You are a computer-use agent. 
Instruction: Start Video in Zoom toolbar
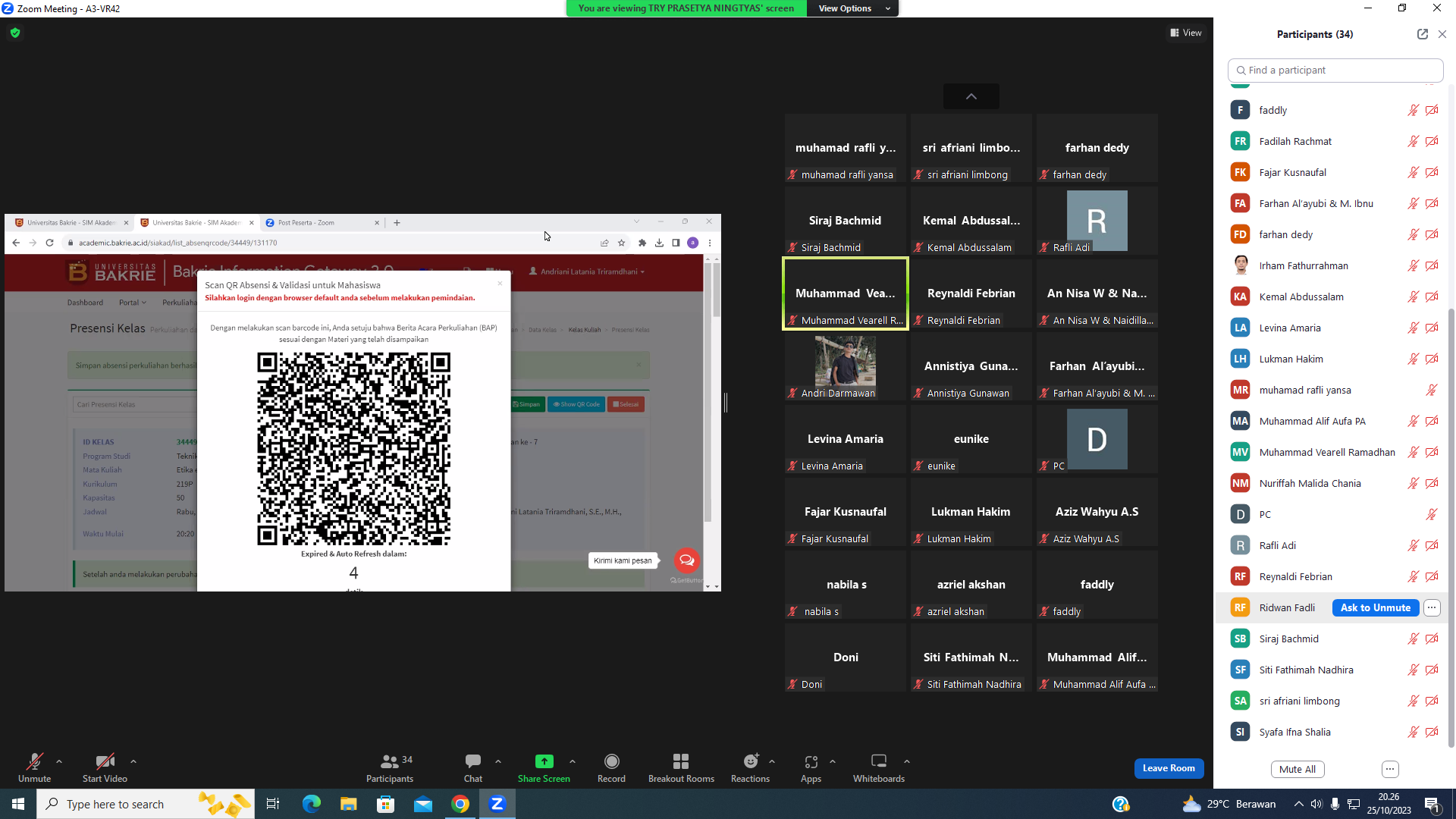pyautogui.click(x=105, y=767)
